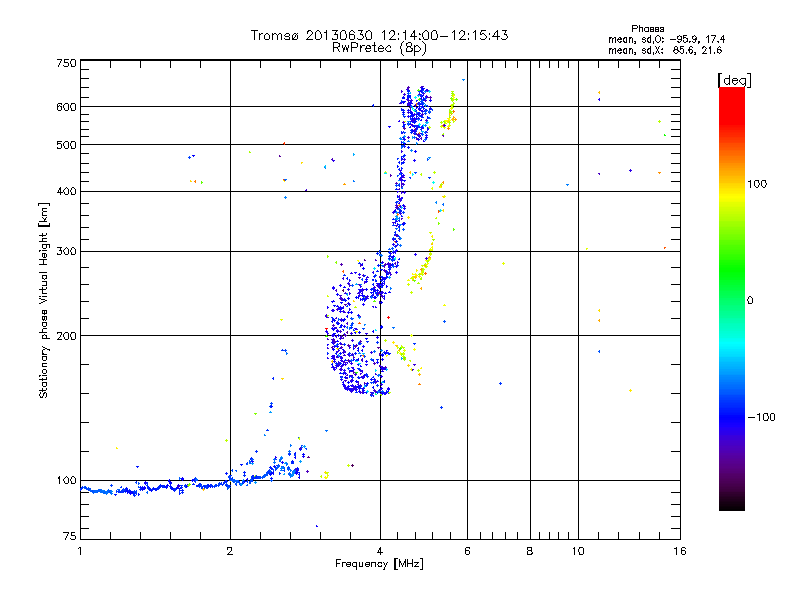Click the y-axis tick label '75'
800x600 pixels.
point(70,536)
